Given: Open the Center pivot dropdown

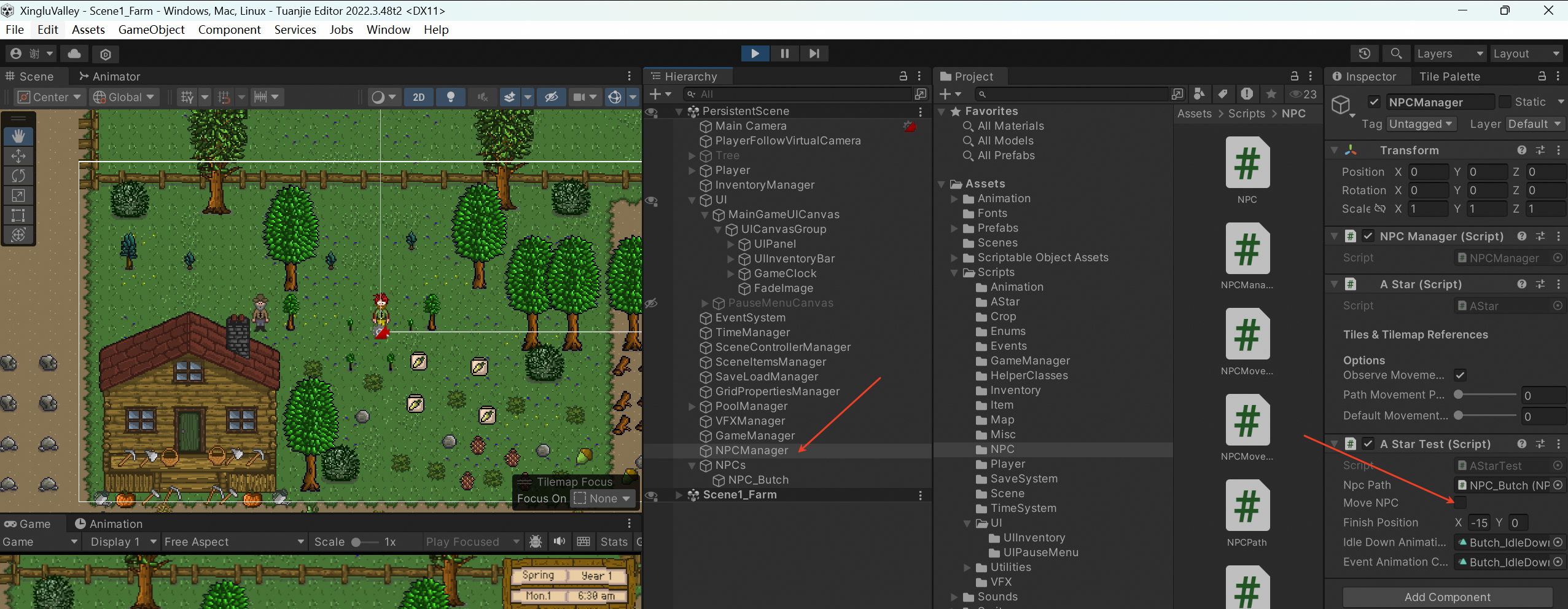Looking at the screenshot, I should (49, 97).
